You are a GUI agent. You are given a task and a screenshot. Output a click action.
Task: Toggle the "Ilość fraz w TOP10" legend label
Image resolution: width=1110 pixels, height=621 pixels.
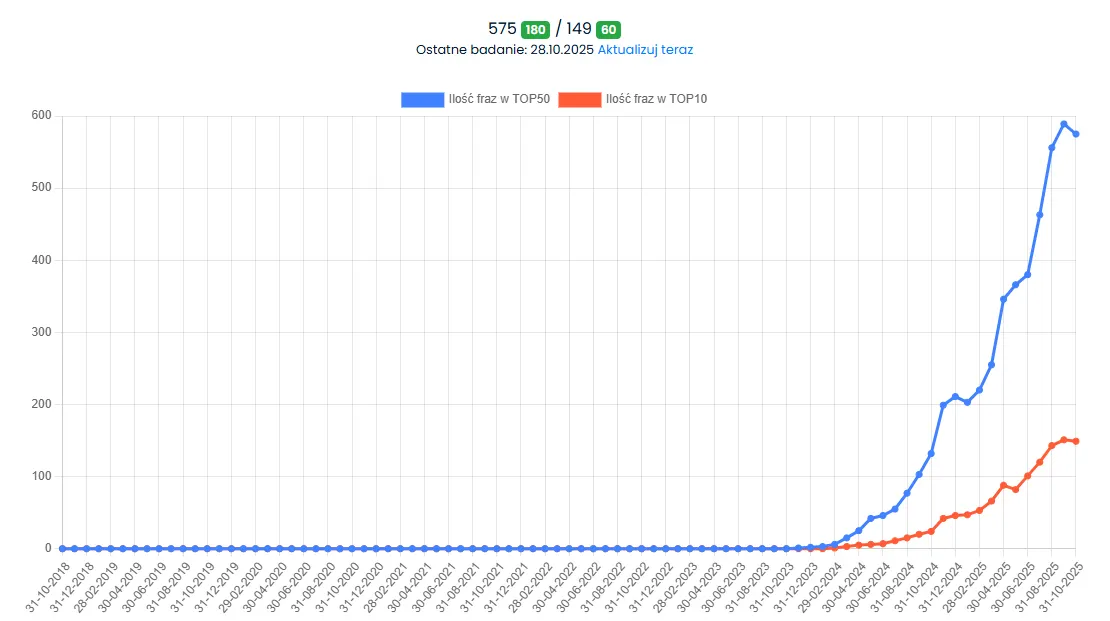click(656, 99)
